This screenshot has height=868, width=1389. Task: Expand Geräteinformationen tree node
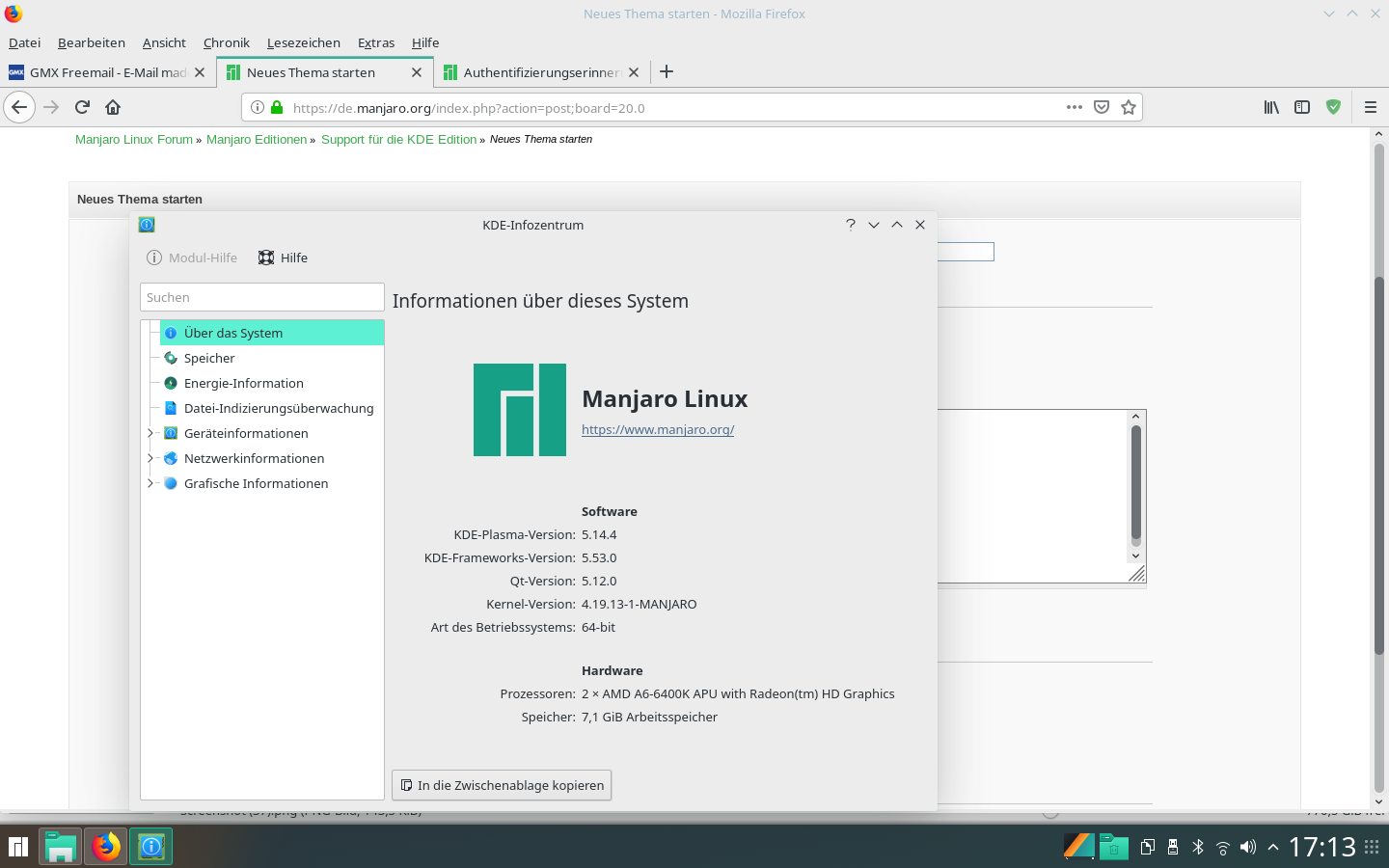point(150,433)
